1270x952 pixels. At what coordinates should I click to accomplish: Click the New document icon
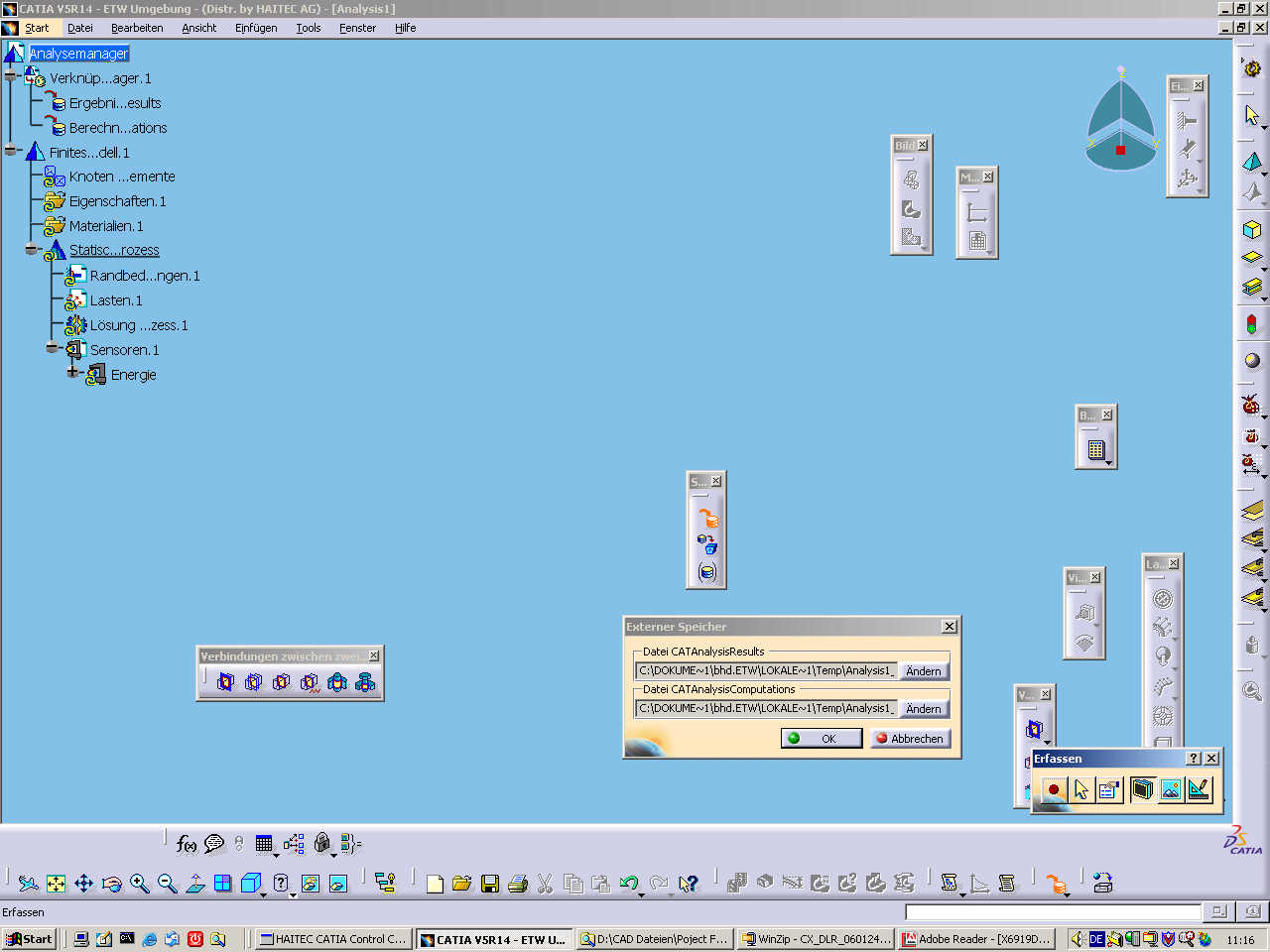(x=435, y=883)
